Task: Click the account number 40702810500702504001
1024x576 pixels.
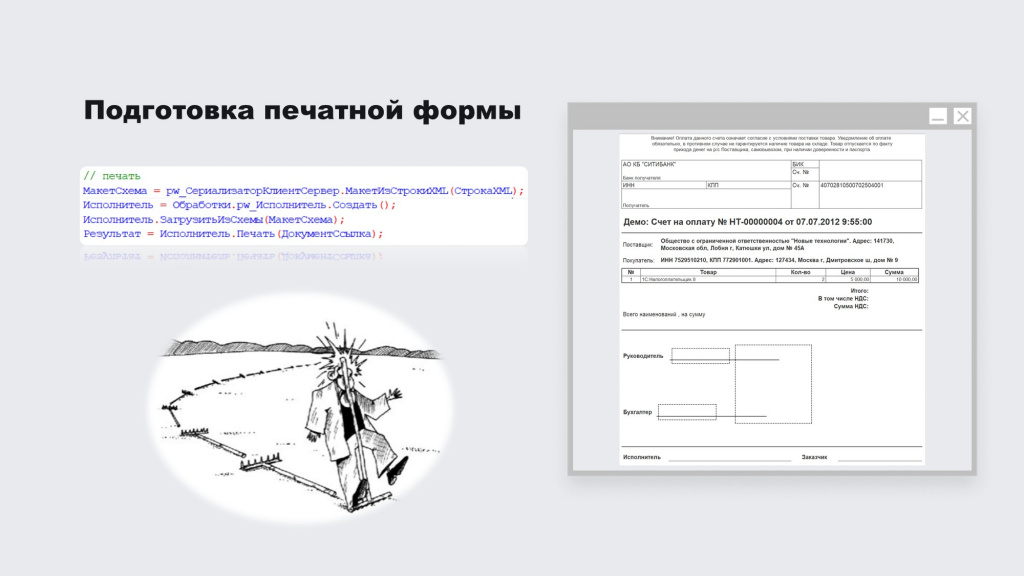Action: [x=852, y=185]
